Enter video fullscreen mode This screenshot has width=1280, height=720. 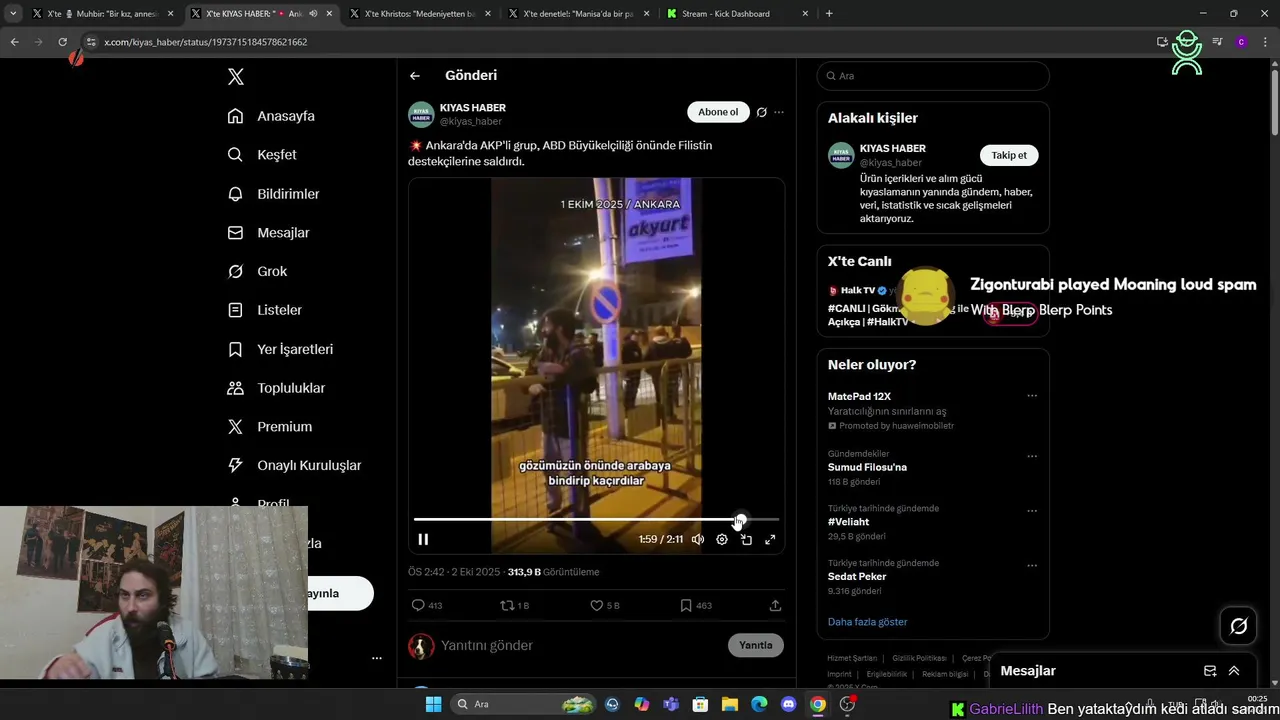point(770,539)
